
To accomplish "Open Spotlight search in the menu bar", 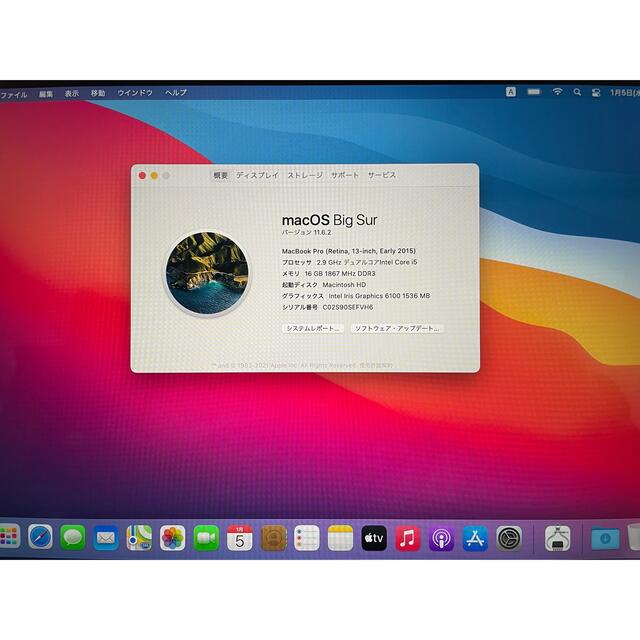I will (577, 92).
